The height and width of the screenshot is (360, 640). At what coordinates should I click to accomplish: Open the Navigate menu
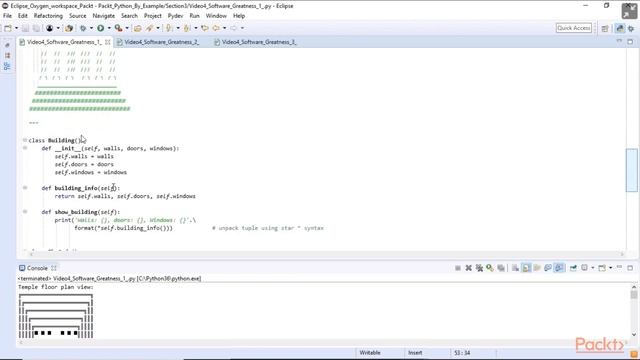104,16
